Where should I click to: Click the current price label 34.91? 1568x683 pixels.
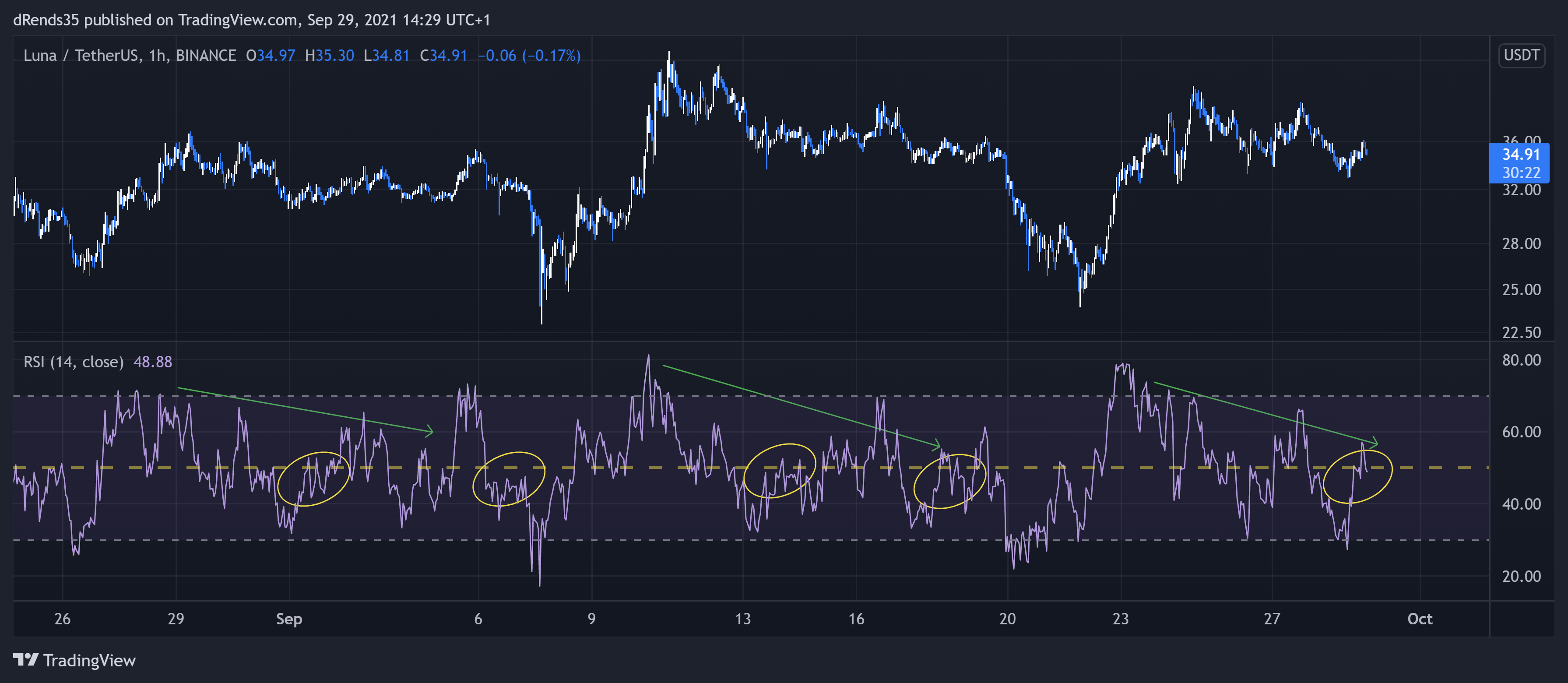point(1521,154)
